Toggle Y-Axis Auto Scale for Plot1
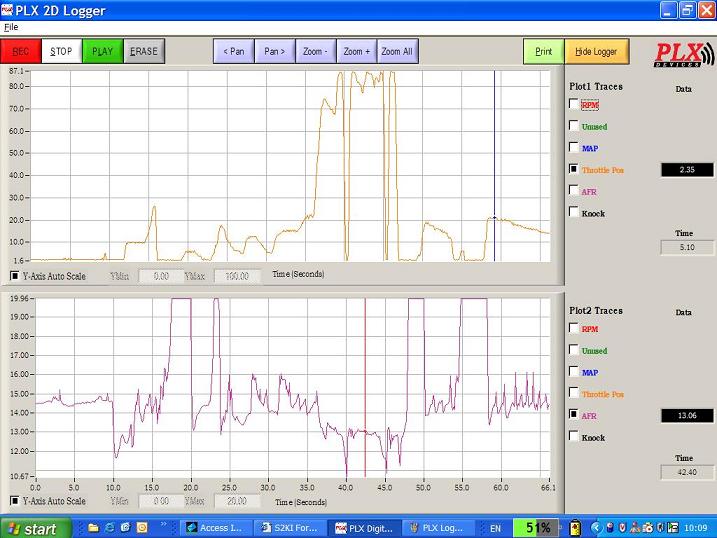Image resolution: width=717 pixels, height=538 pixels. click(x=15, y=276)
